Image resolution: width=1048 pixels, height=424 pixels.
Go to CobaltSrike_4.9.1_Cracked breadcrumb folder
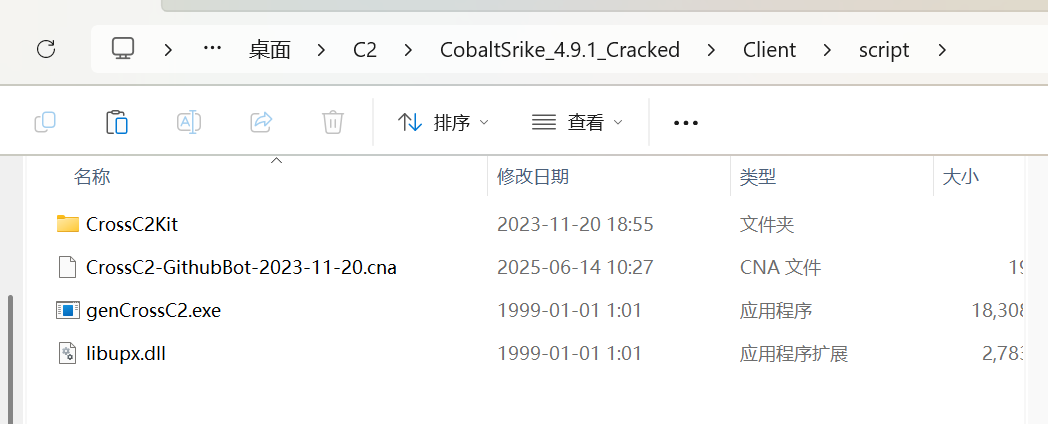[x=560, y=50]
